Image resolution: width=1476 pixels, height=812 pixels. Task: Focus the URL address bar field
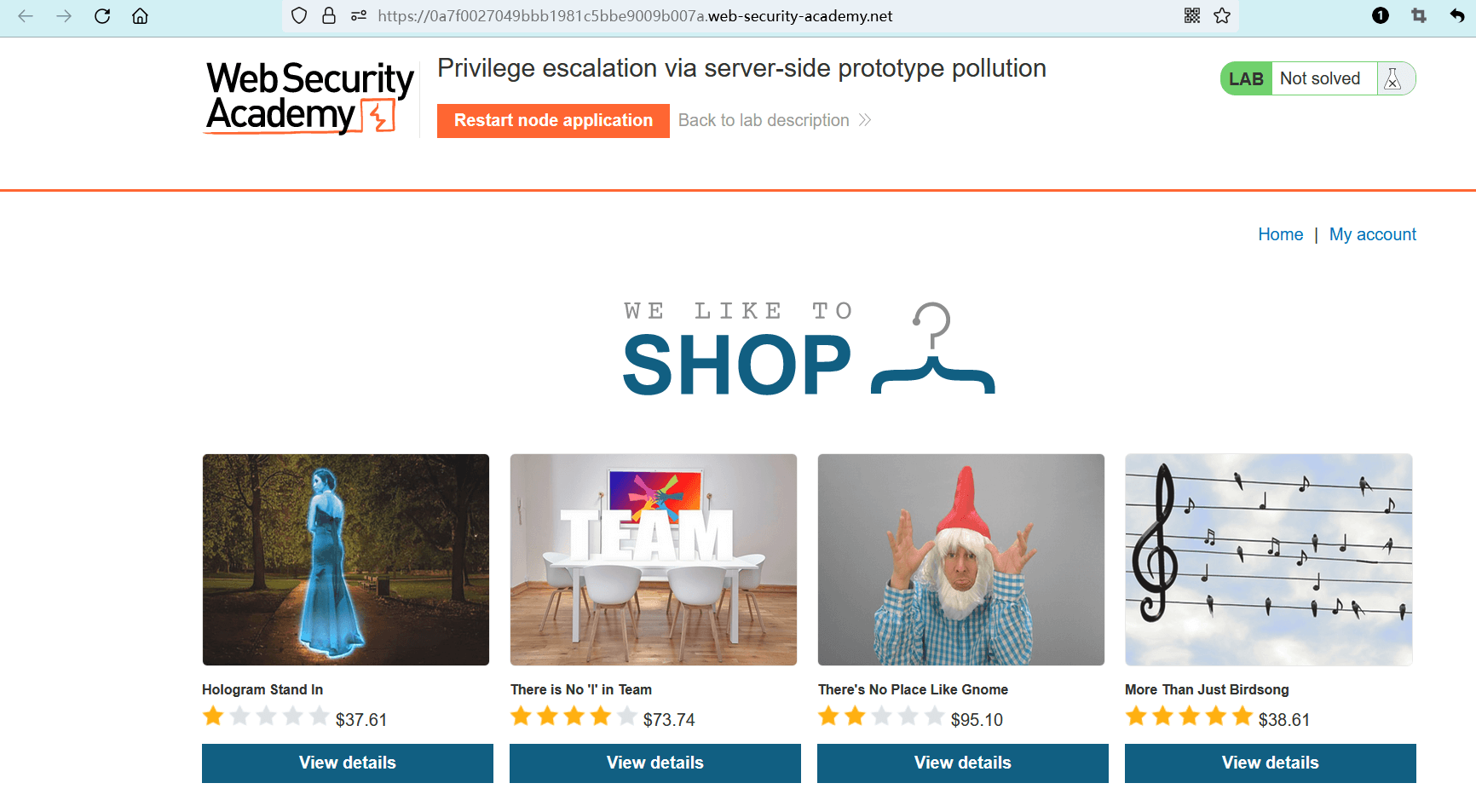pos(767,16)
